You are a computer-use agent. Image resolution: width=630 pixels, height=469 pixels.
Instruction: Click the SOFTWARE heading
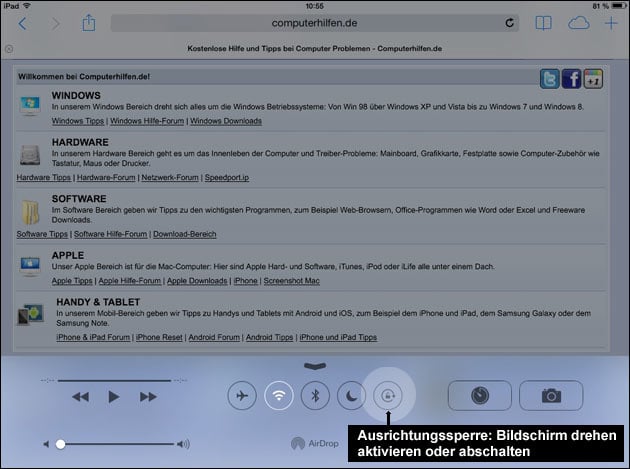point(79,199)
